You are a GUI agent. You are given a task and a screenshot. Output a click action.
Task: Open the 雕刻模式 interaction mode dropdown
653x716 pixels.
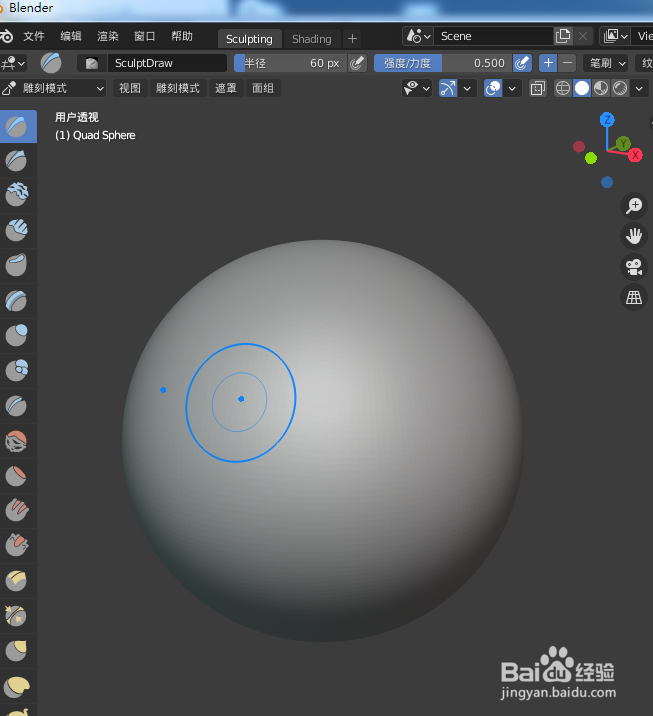point(53,88)
